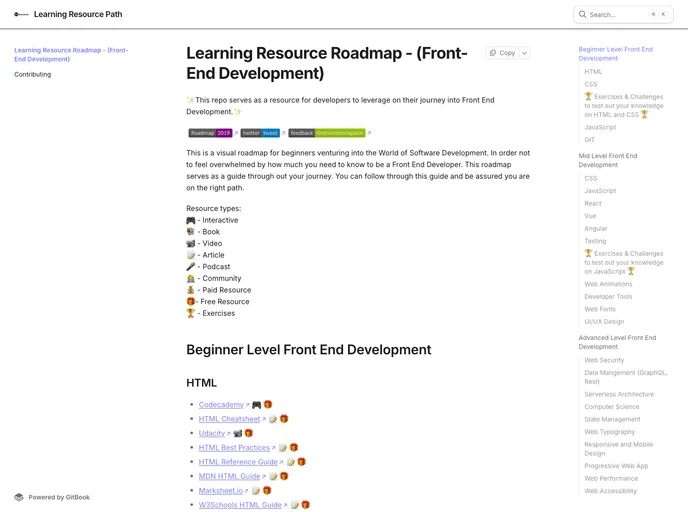Click the money bag emoji beside Paid Resource
Viewport: 688px width, 512px height.
pos(190,290)
